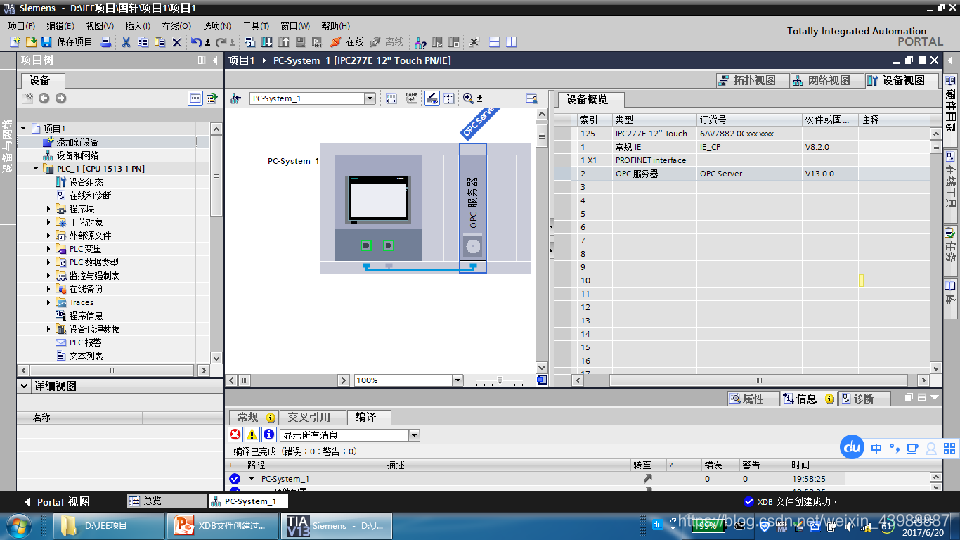Image resolution: width=960 pixels, height=540 pixels.
Task: Click the copy icon
Action: pyautogui.click(x=143, y=42)
